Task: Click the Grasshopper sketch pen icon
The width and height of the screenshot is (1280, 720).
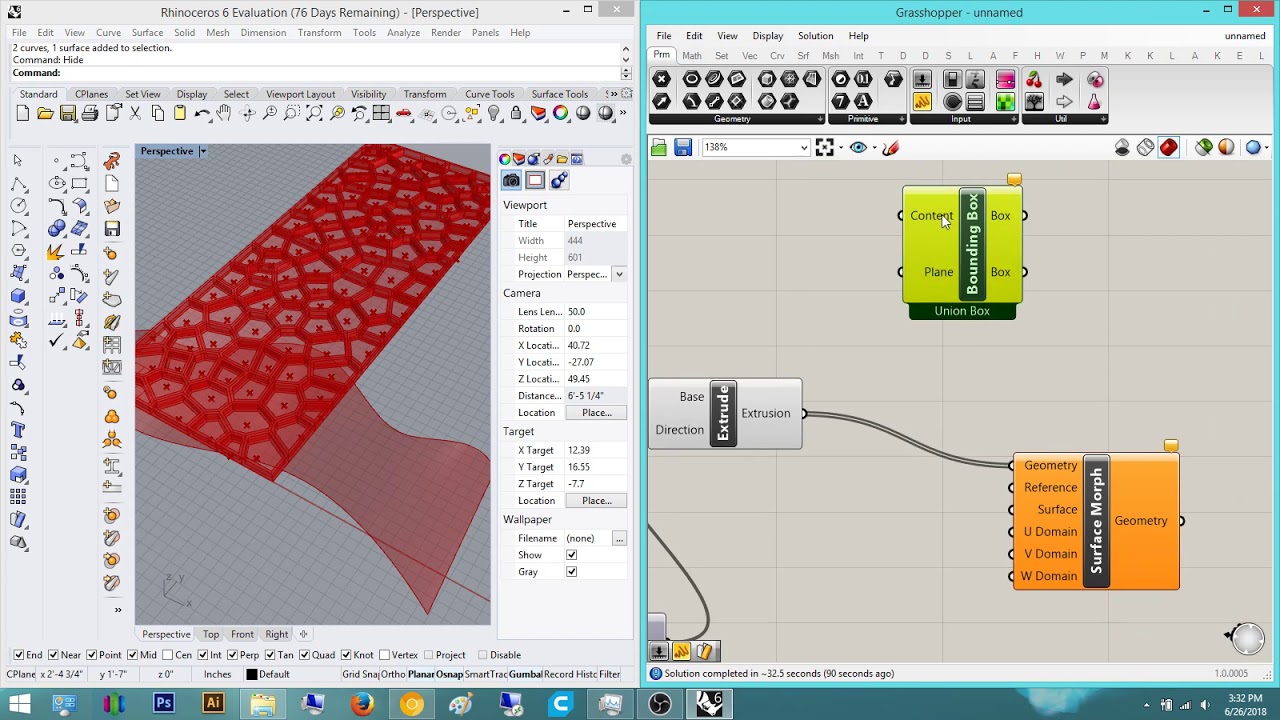Action: pos(890,148)
